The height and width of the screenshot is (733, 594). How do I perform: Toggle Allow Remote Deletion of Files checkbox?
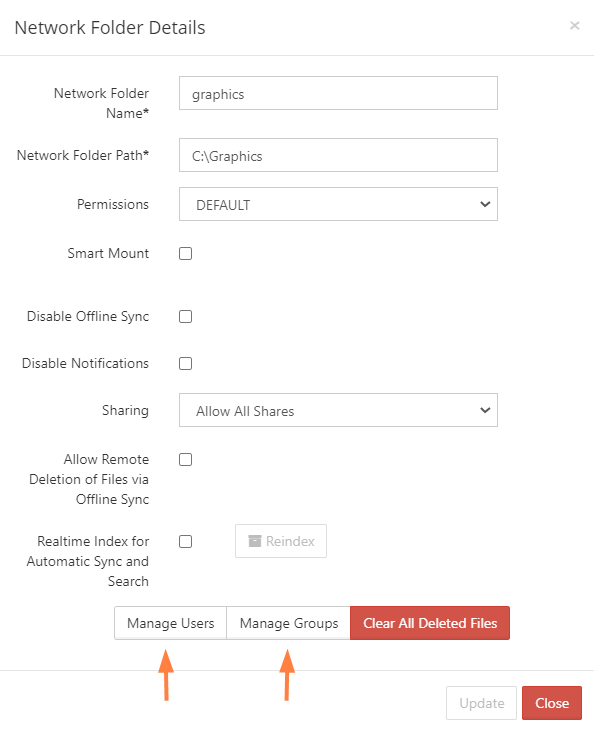186,460
